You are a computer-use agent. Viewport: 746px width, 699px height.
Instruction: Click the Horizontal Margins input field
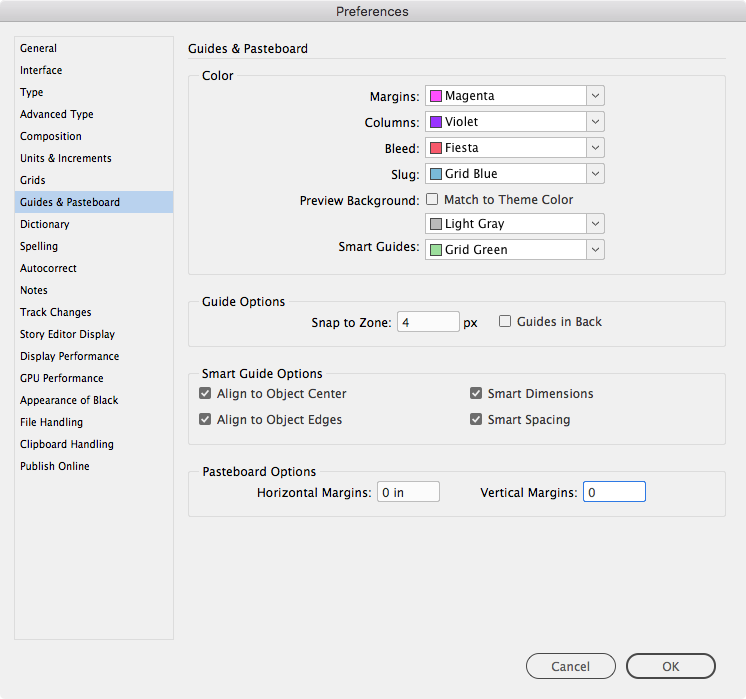408,492
